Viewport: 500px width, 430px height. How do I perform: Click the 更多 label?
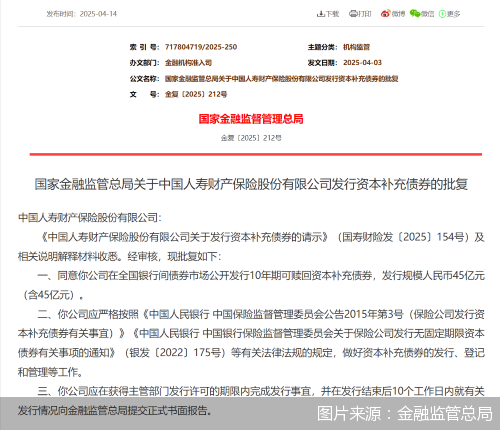[x=453, y=14]
